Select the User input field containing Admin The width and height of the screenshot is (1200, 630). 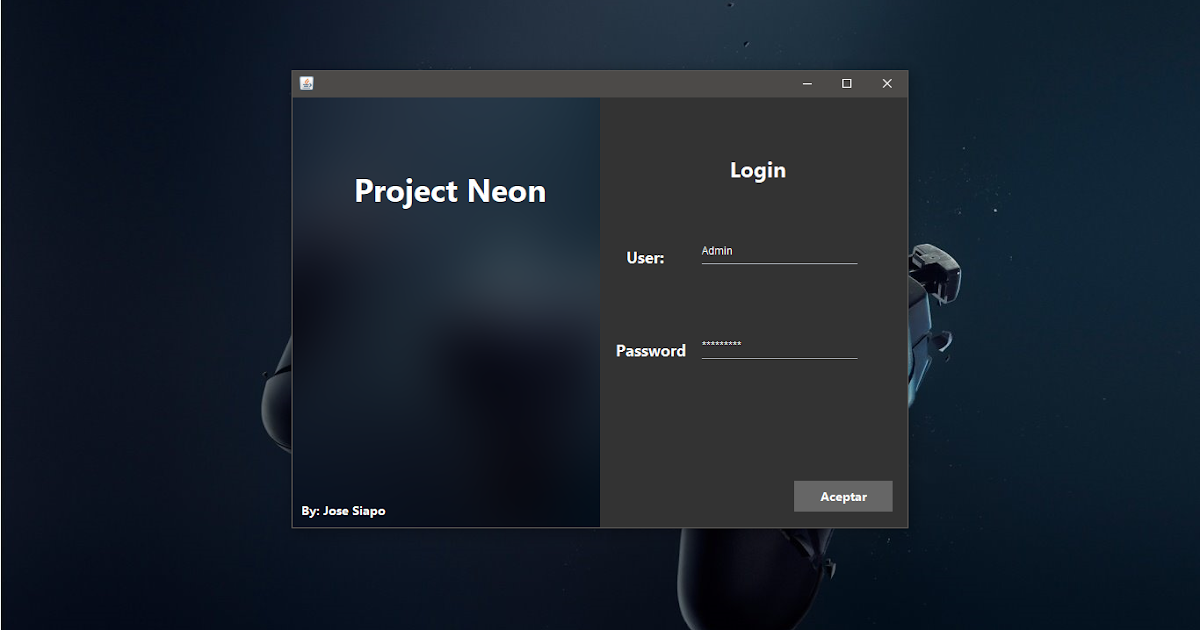pyautogui.click(x=779, y=251)
